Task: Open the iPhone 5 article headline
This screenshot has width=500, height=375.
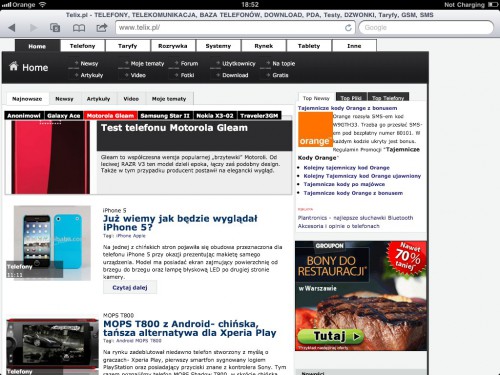Action: click(180, 223)
